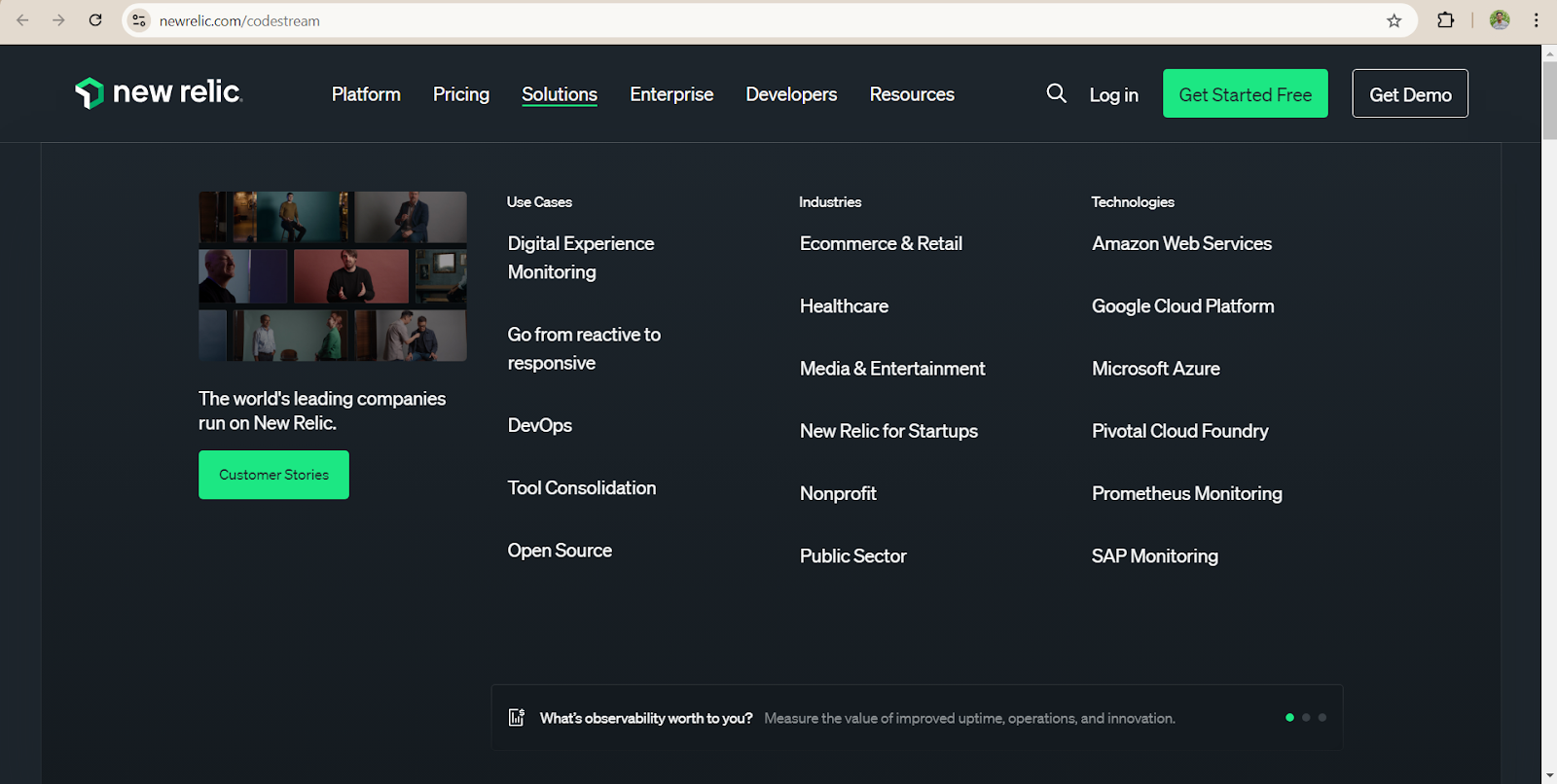Select the first green carousel dot
The image size is (1557, 784).
1289,718
